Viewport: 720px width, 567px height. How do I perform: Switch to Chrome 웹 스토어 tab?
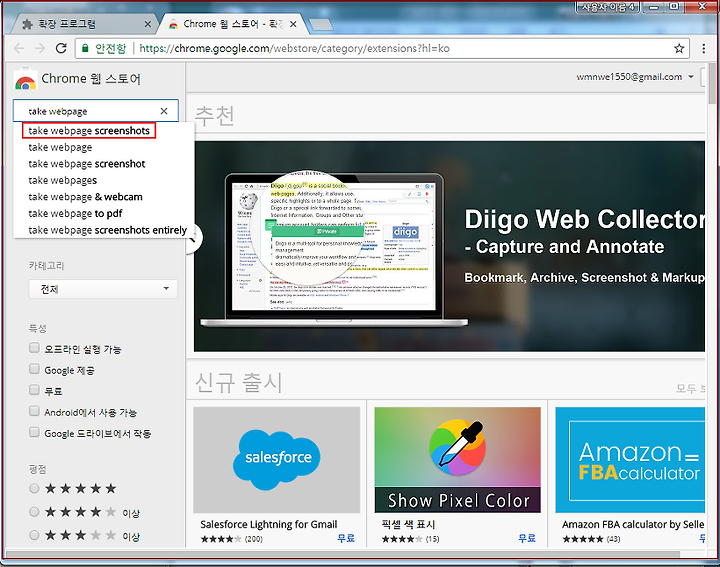pyautogui.click(x=234, y=24)
